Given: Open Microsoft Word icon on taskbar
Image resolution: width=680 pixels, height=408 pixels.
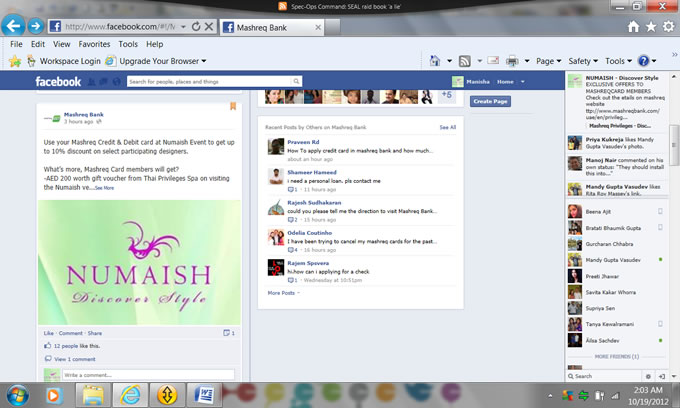Looking at the screenshot, I should (204, 395).
